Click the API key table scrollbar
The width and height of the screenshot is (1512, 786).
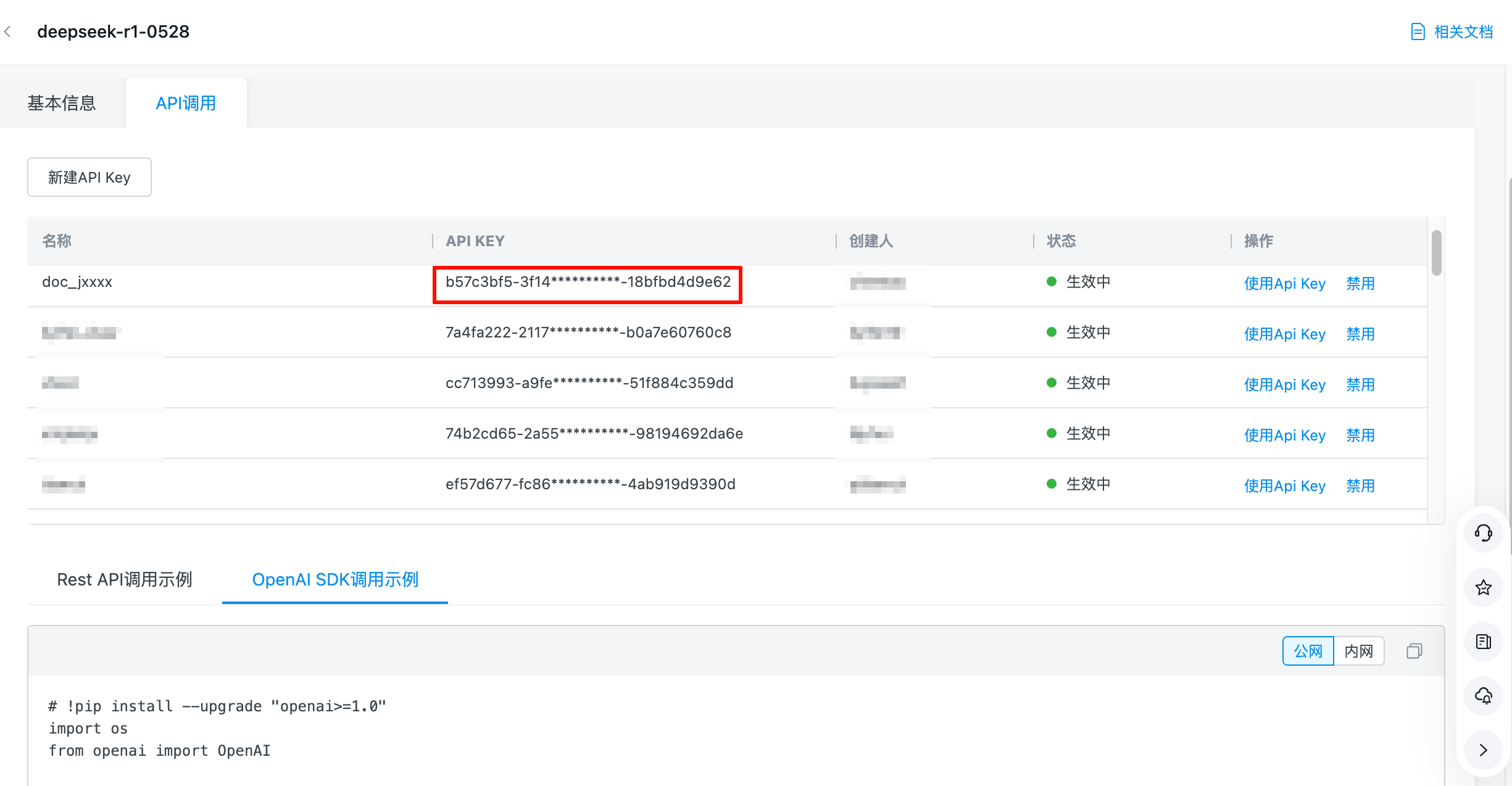click(x=1436, y=253)
